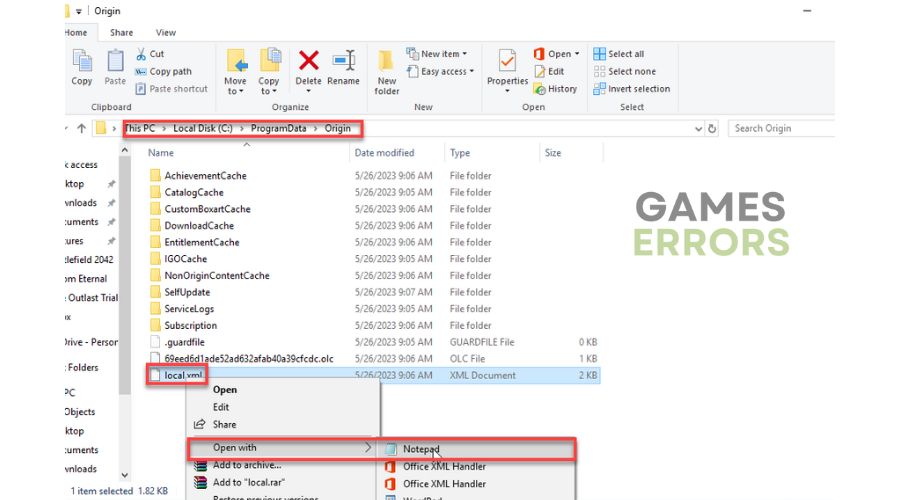Select the DownloadCache folder
Image resolution: width=900 pixels, height=500 pixels.
199,226
